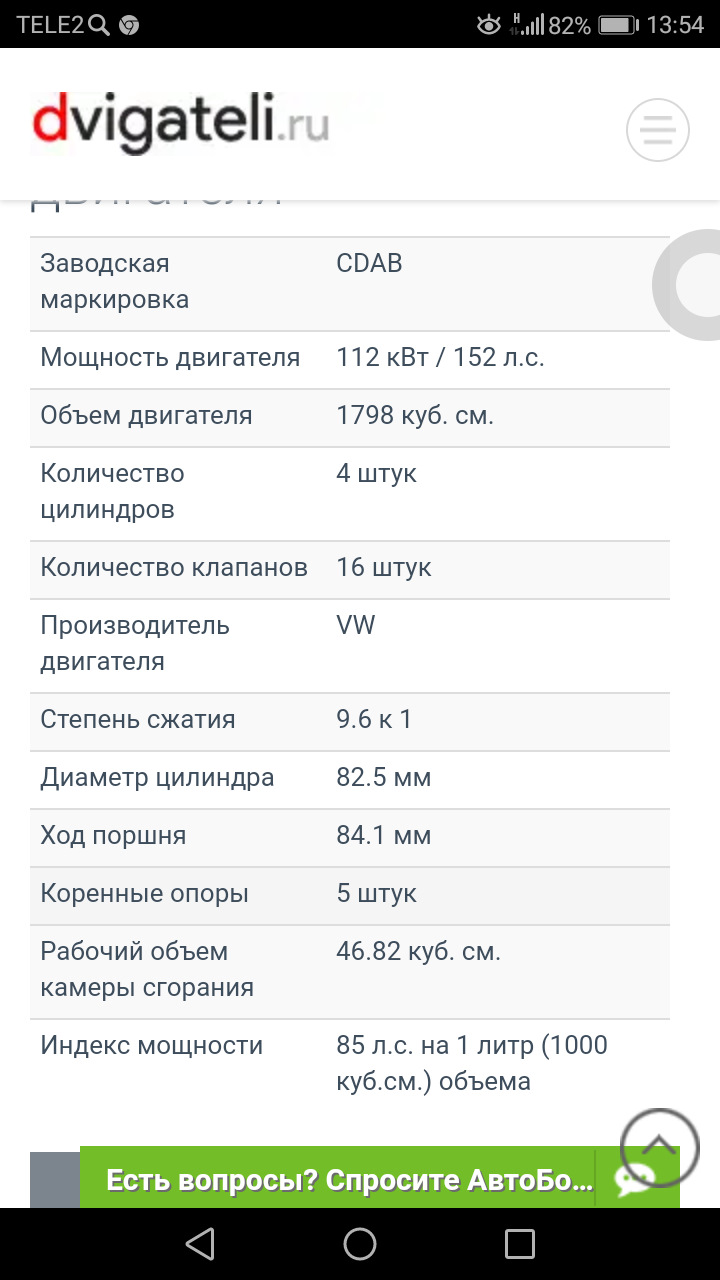Tap the battery indicator icon
Viewport: 720px width, 1280px height.
[618, 25]
